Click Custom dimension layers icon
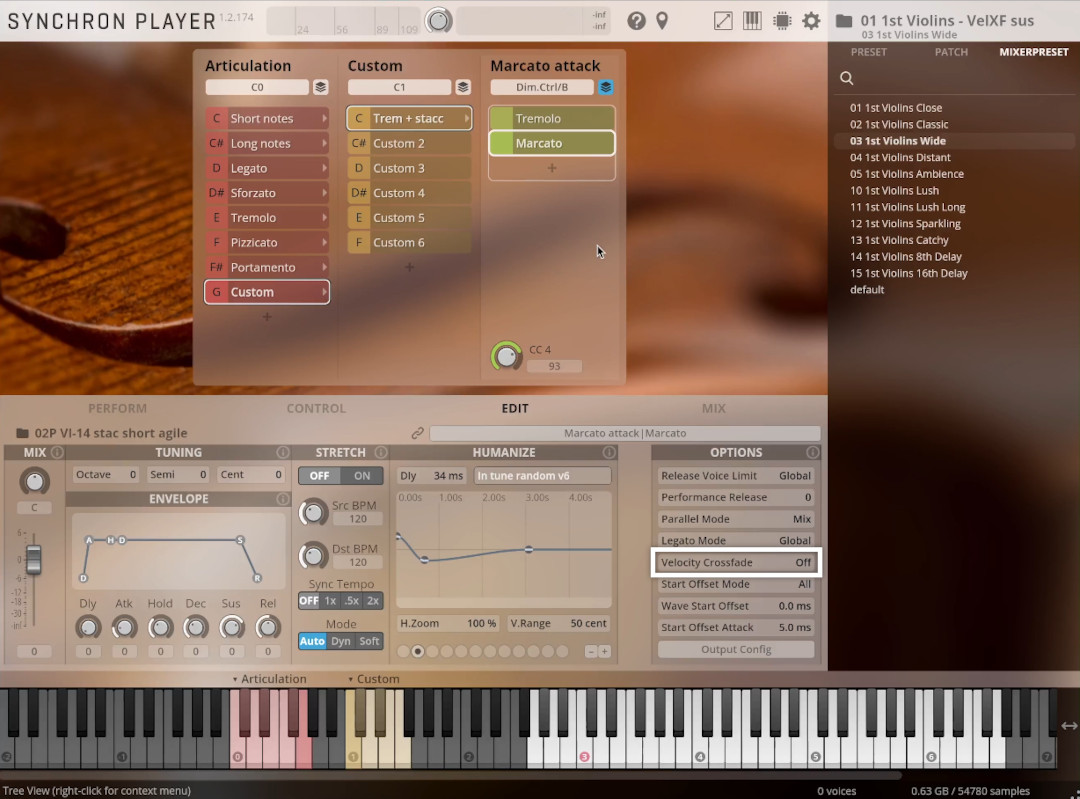Screen dimensions: 1080x799 coord(463,87)
